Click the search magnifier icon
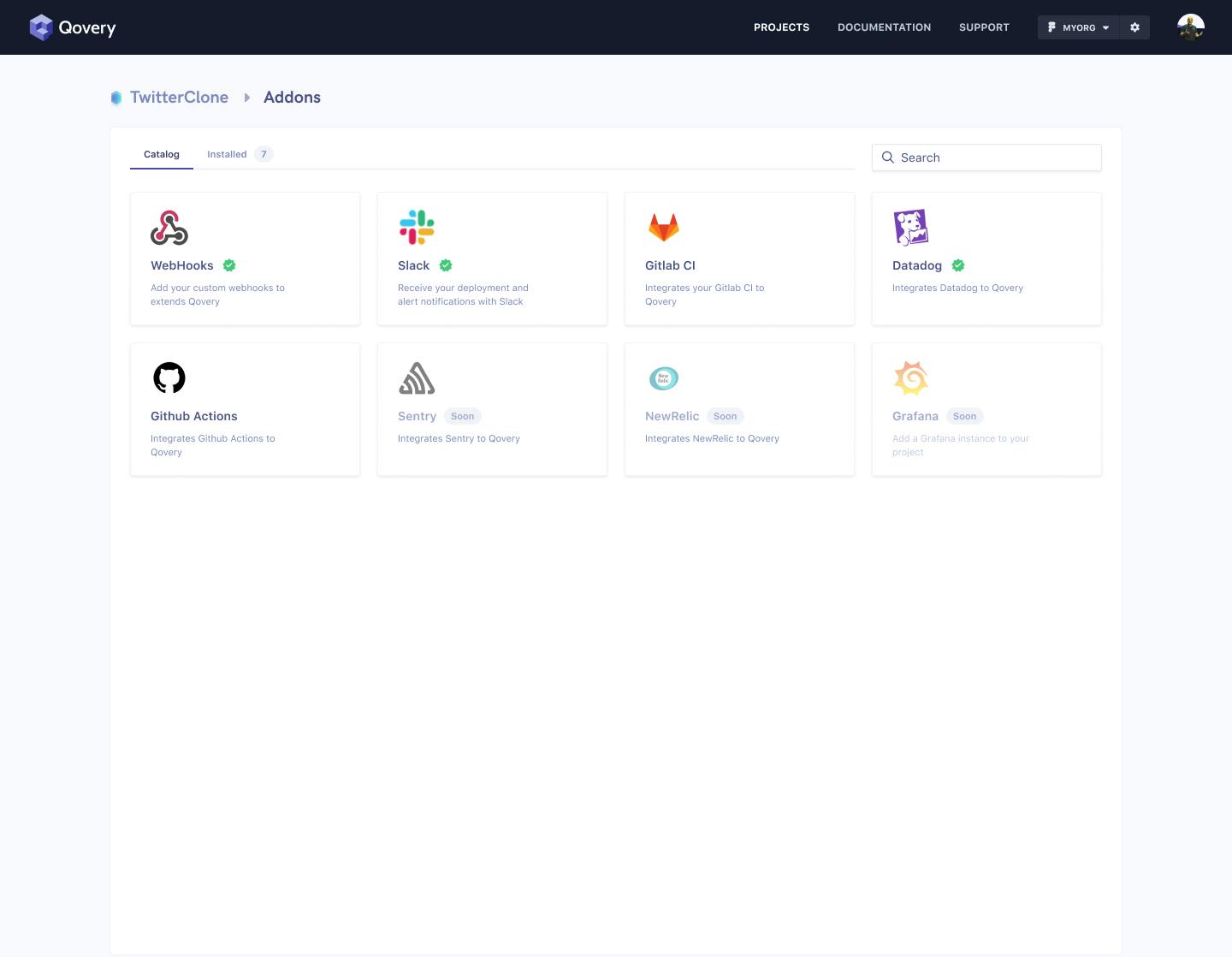This screenshot has height=957, width=1232. coord(888,158)
